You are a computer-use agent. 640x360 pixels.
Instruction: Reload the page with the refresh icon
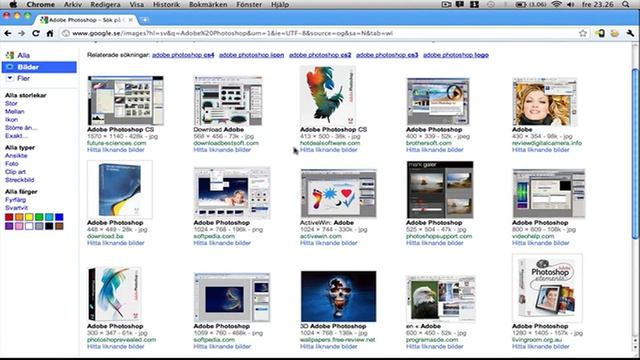click(36, 33)
